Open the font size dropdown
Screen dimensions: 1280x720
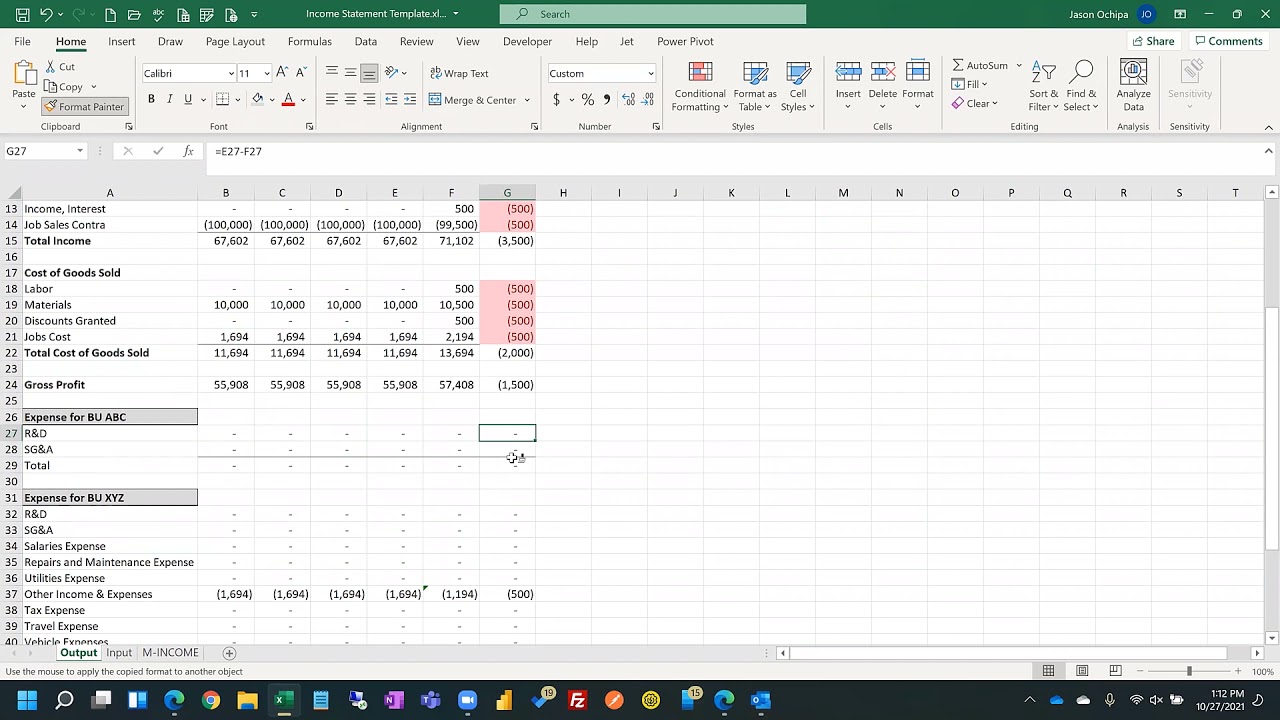[x=267, y=73]
